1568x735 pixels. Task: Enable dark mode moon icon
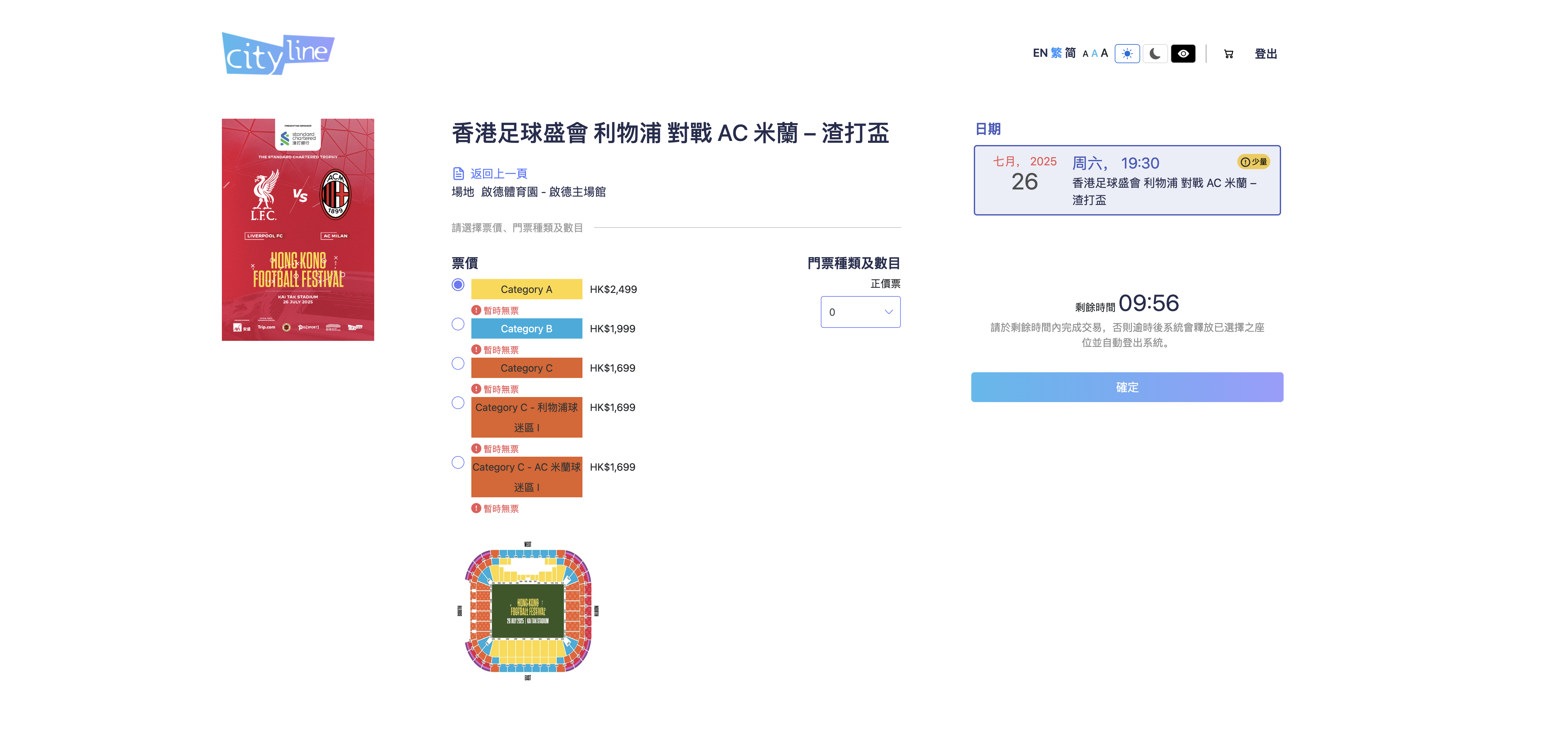[x=1155, y=54]
